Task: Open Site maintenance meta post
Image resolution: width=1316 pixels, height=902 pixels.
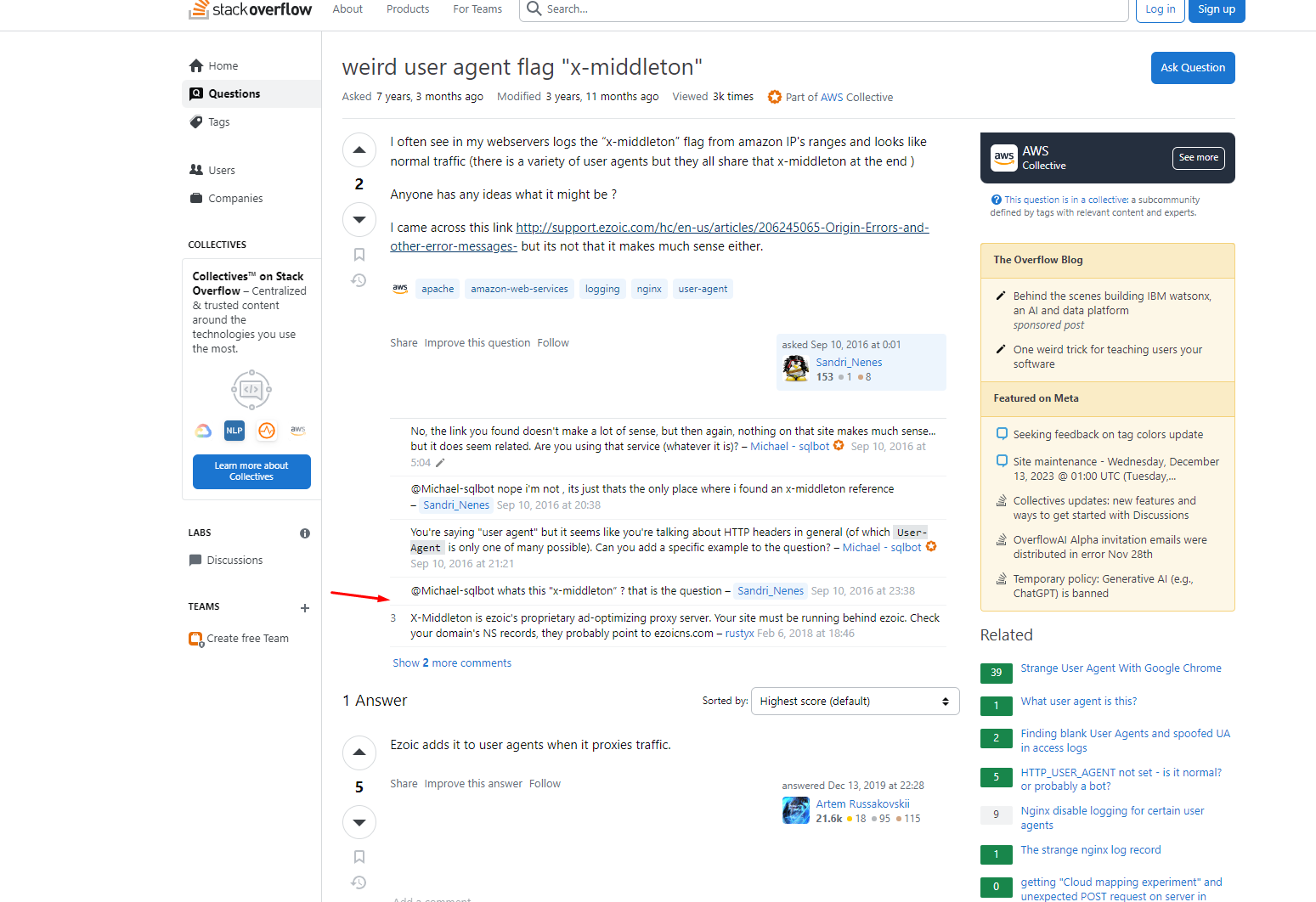Action: (x=1115, y=469)
